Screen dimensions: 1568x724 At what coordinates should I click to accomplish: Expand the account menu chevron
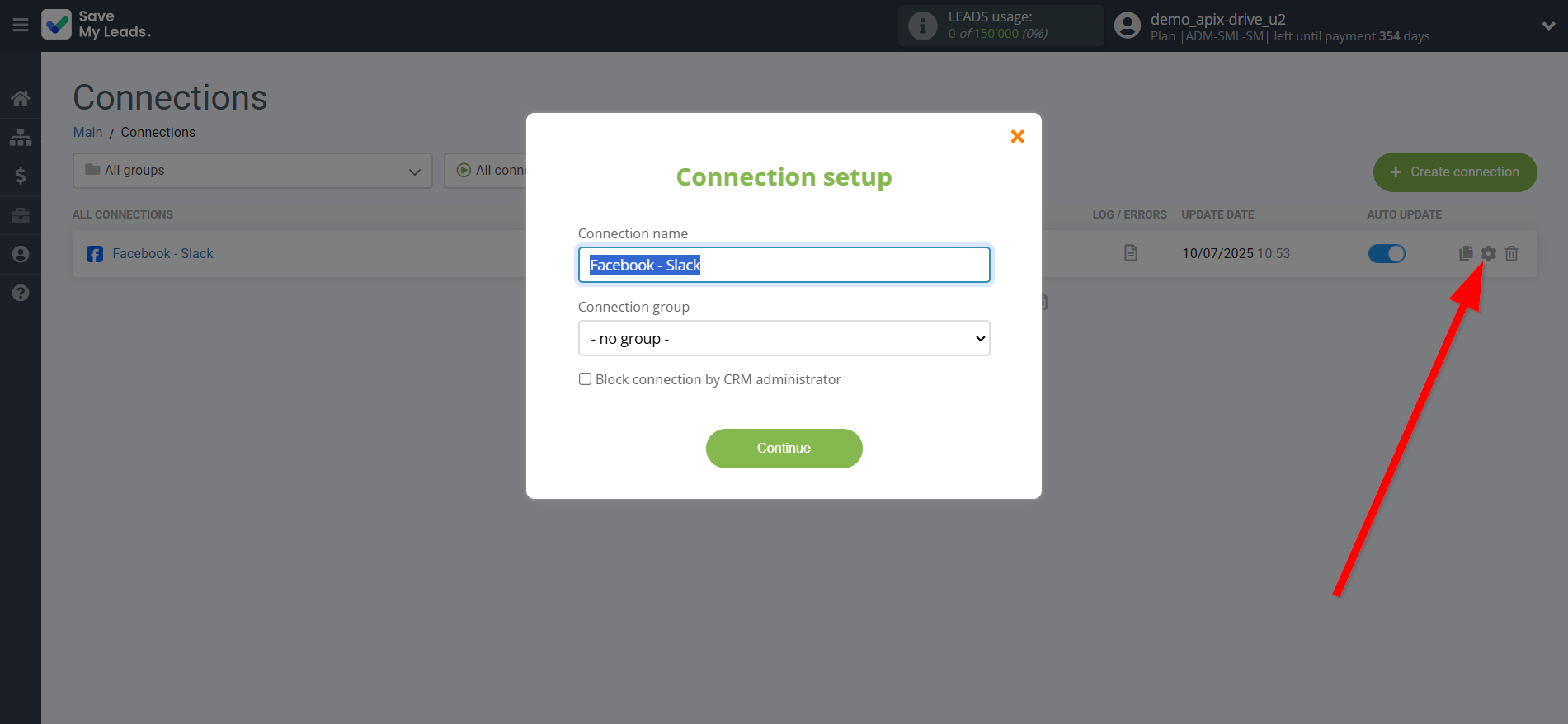coord(1548,26)
